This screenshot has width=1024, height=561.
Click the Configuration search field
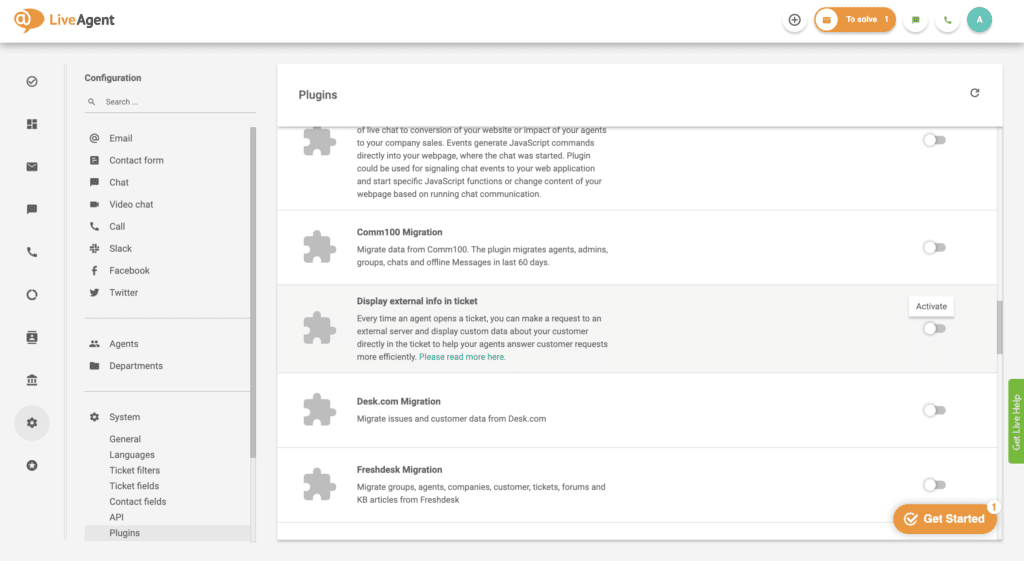coord(170,102)
